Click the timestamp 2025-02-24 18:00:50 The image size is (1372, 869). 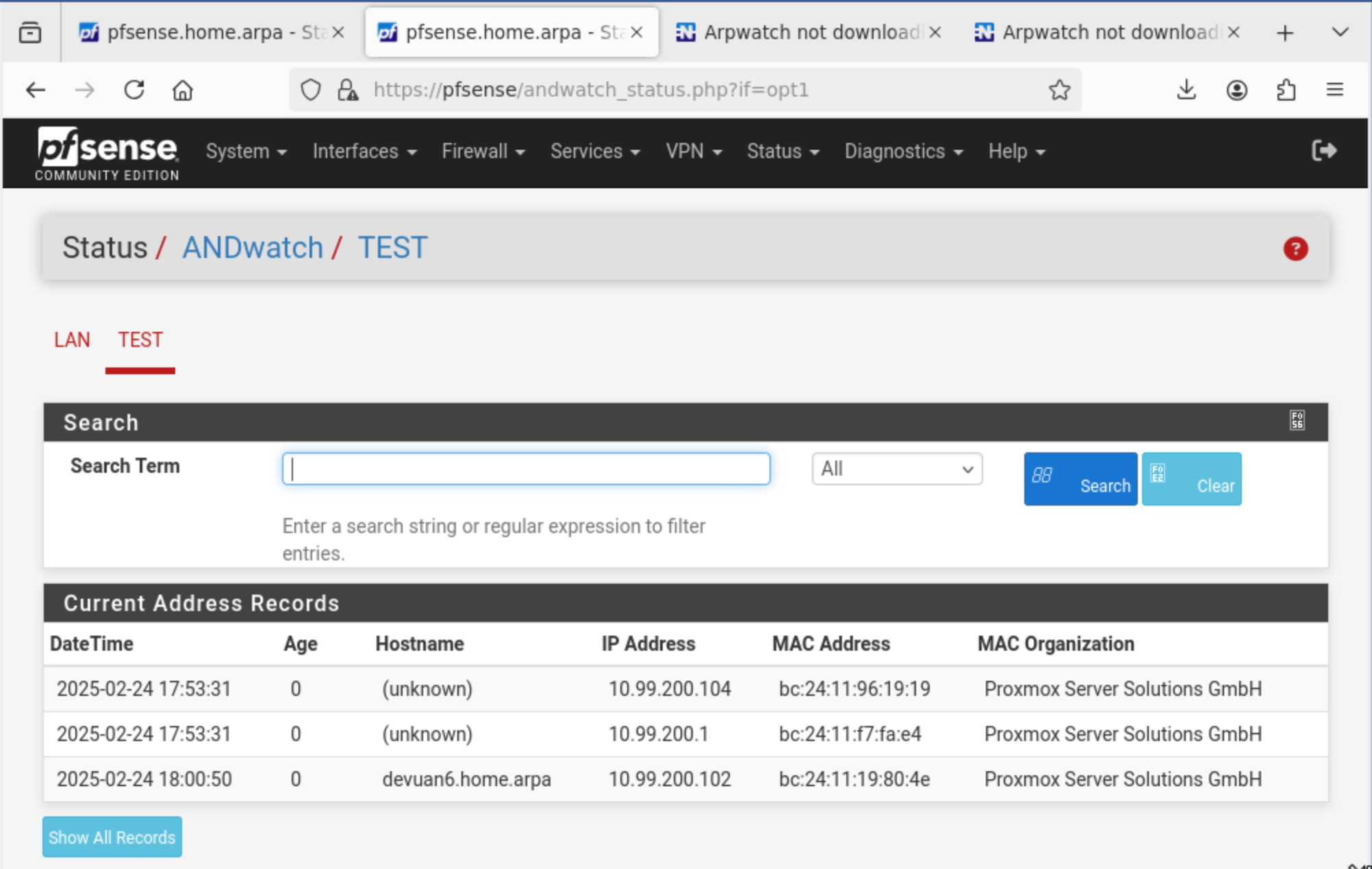pyautogui.click(x=144, y=779)
